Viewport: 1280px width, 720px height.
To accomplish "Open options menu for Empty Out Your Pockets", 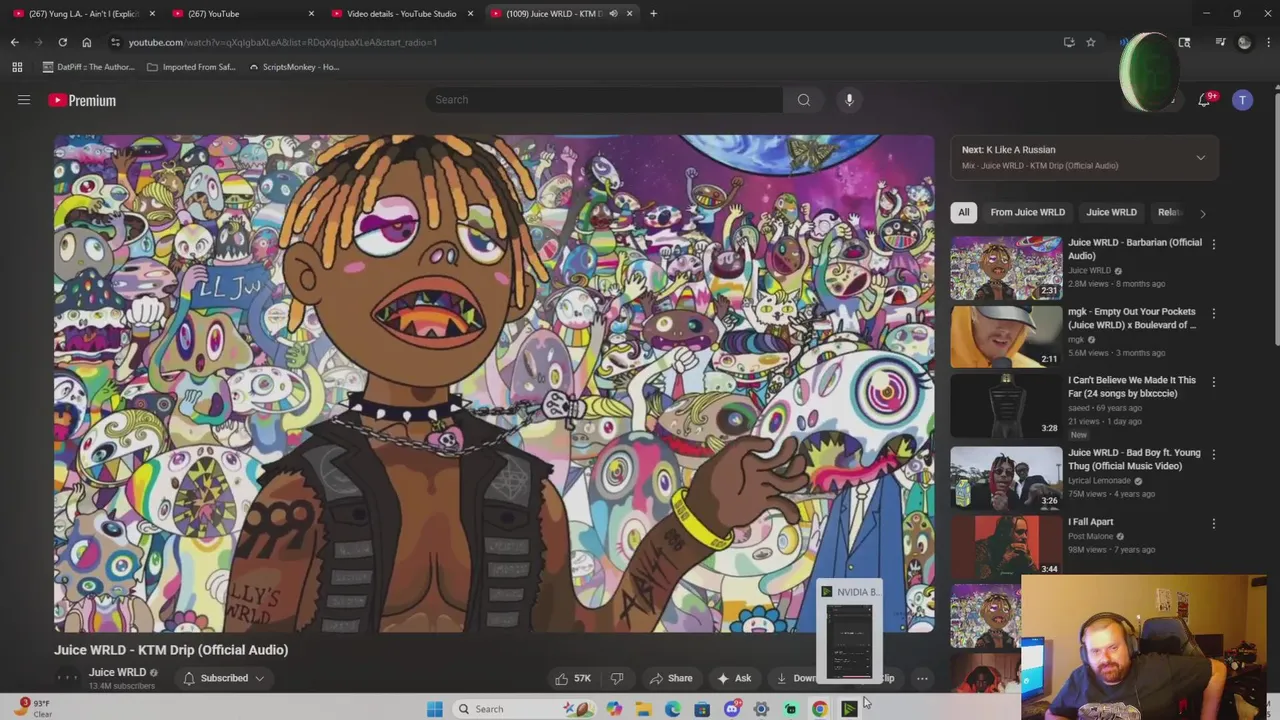I will 1213,313.
